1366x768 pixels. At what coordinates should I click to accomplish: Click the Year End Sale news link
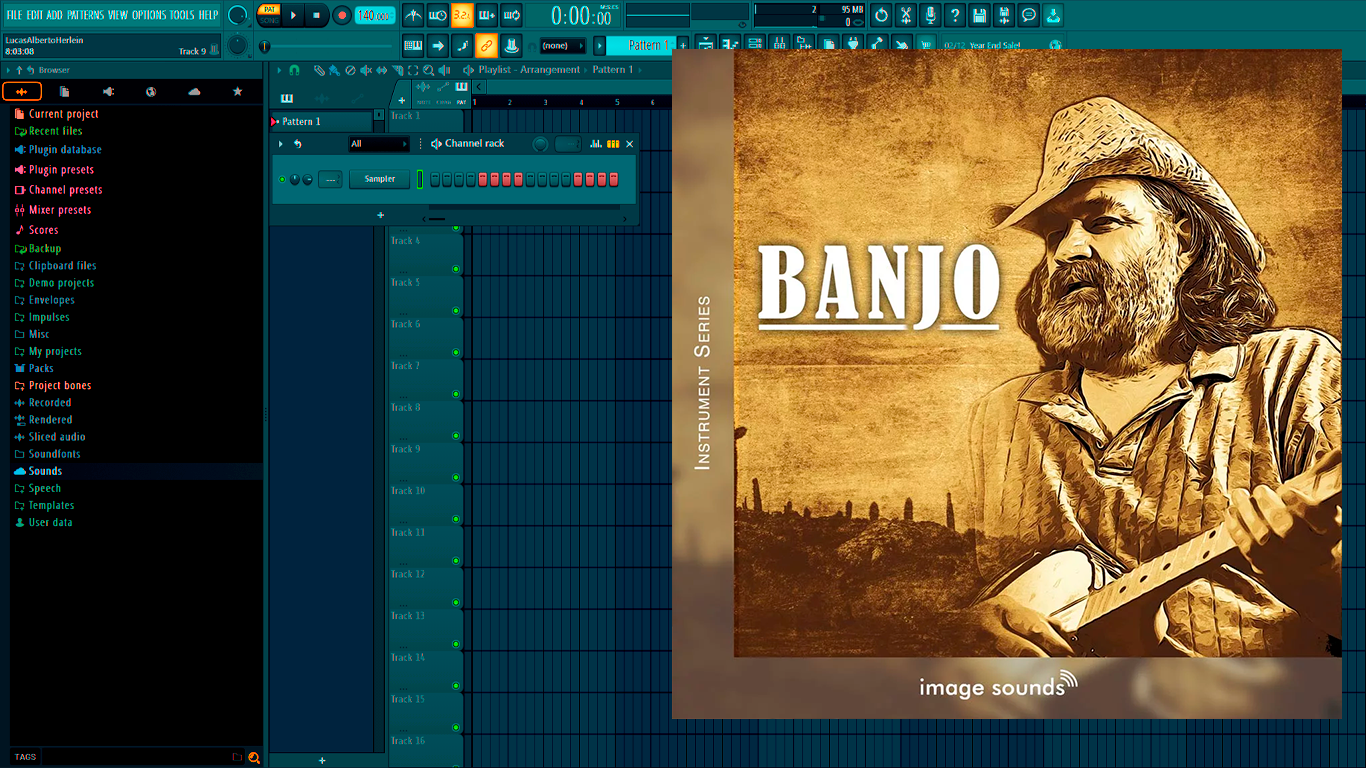coord(995,45)
